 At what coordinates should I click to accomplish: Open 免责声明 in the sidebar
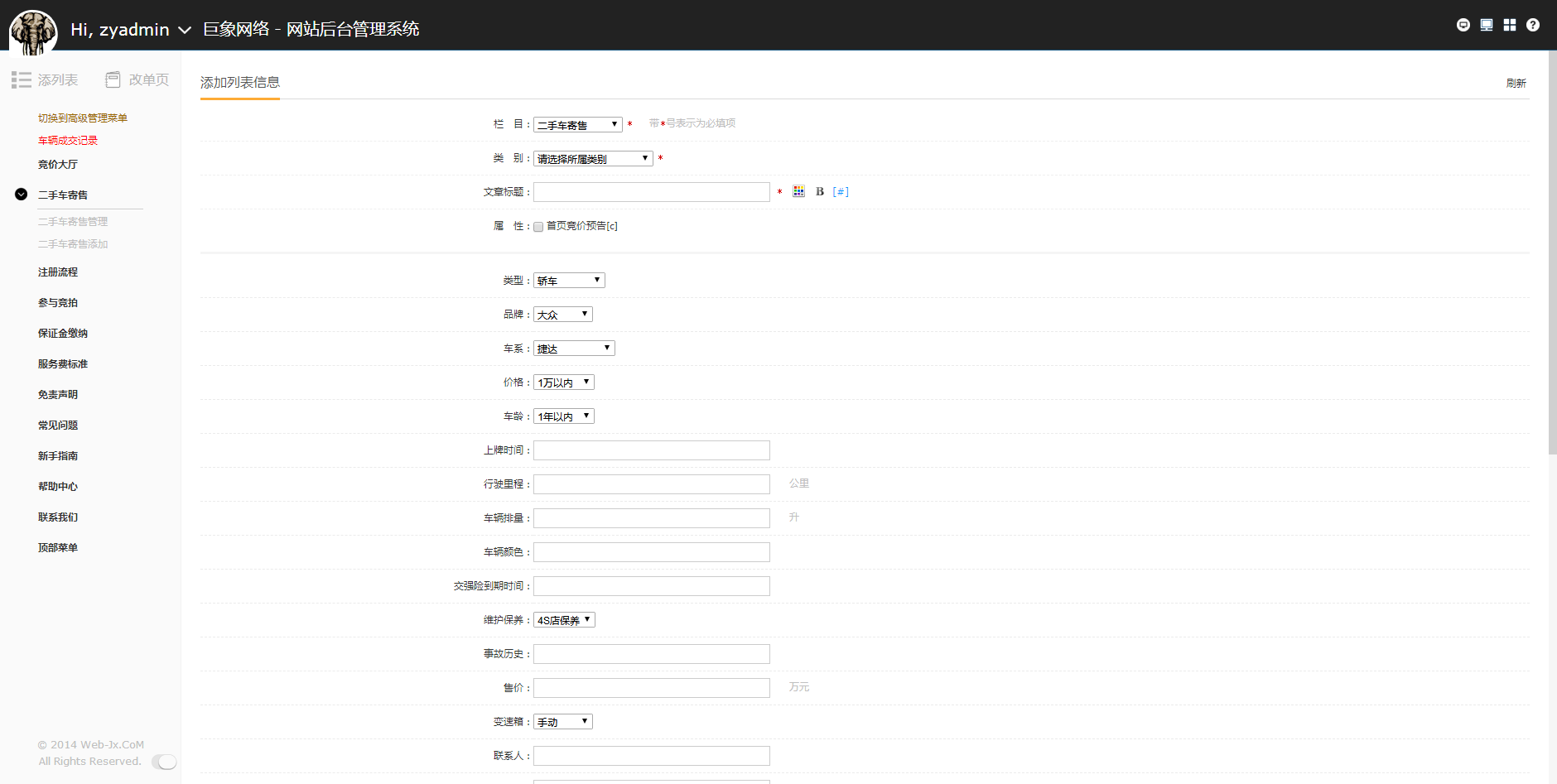pos(58,395)
